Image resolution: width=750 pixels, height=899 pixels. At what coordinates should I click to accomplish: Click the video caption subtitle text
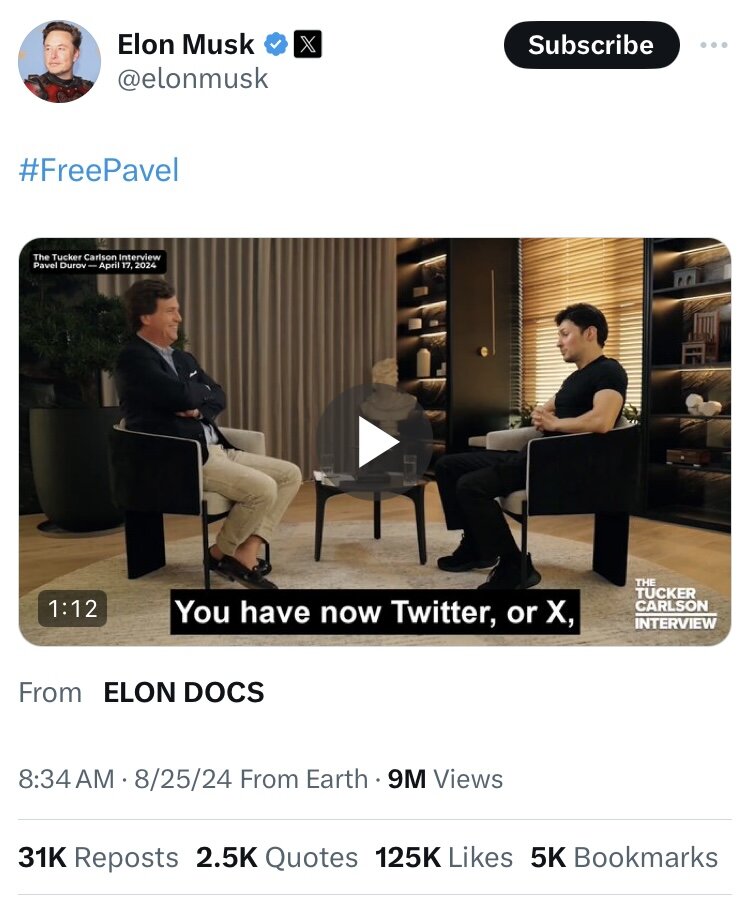coord(375,612)
